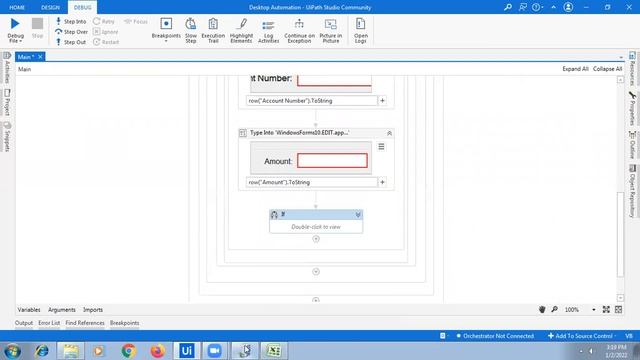Toggle Log Activities
The width and height of the screenshot is (640, 360).
point(268,30)
